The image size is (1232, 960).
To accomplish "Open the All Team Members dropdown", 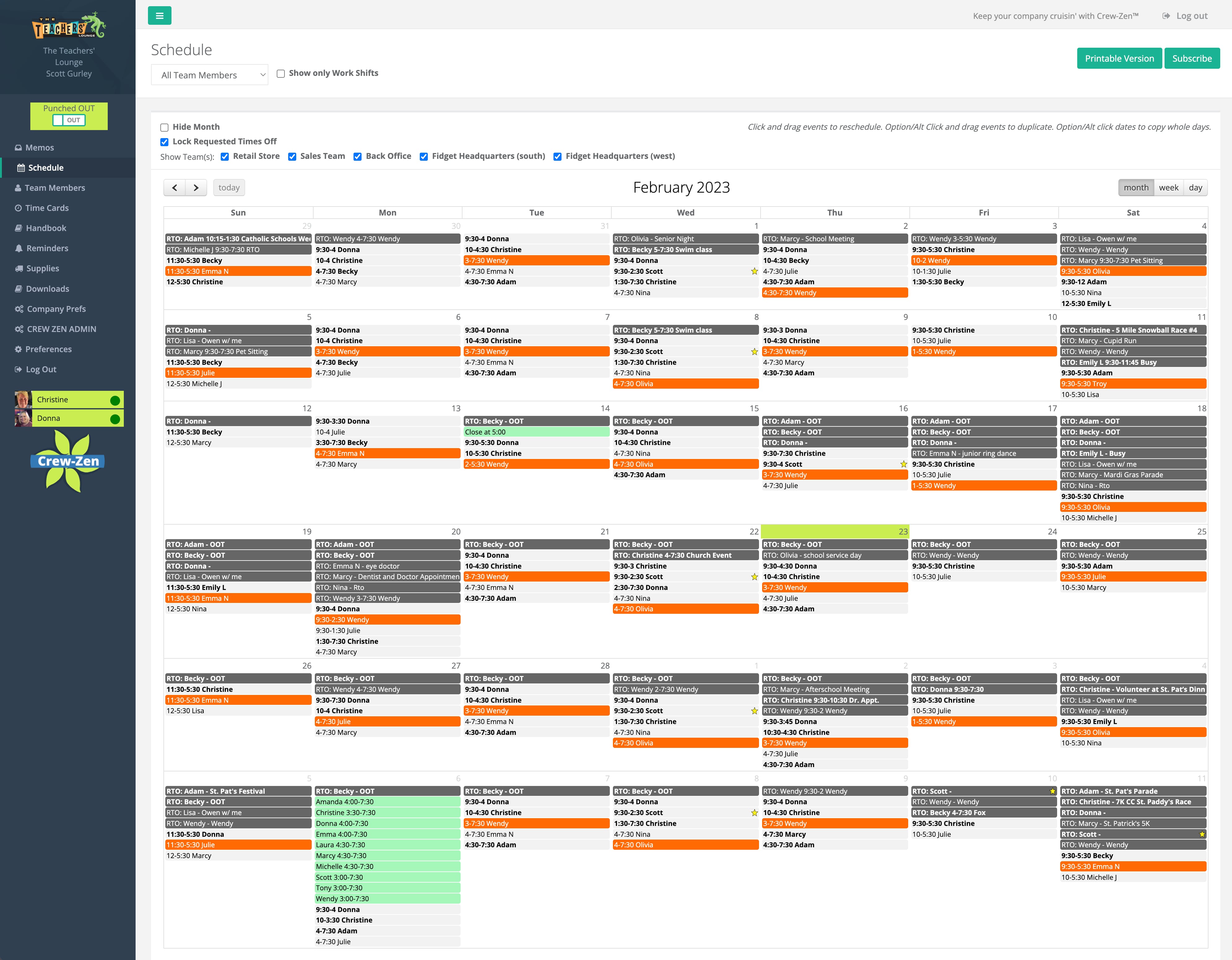I will [210, 75].
